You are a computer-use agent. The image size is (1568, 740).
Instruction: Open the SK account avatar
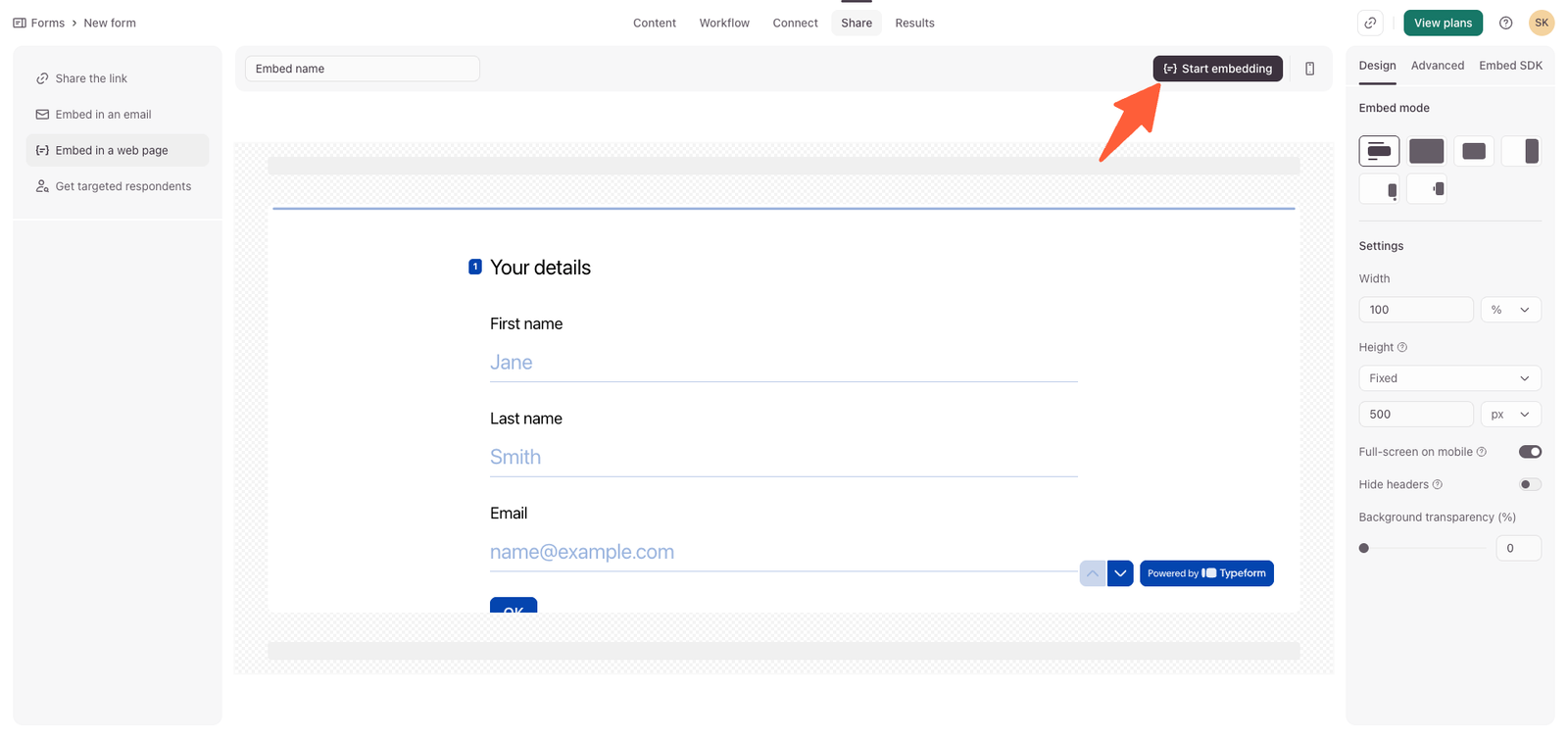1542,23
